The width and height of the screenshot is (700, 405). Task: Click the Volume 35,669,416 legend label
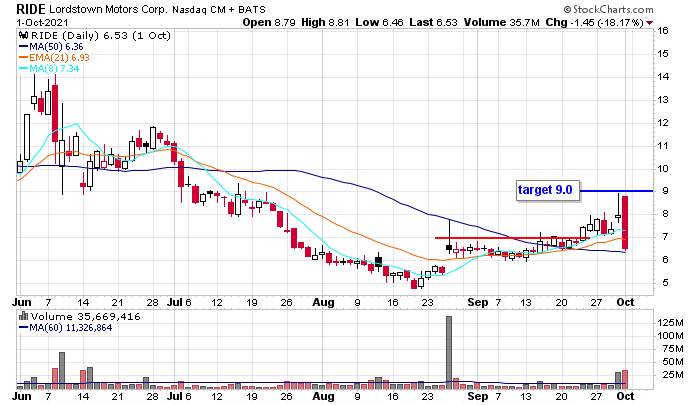85,317
